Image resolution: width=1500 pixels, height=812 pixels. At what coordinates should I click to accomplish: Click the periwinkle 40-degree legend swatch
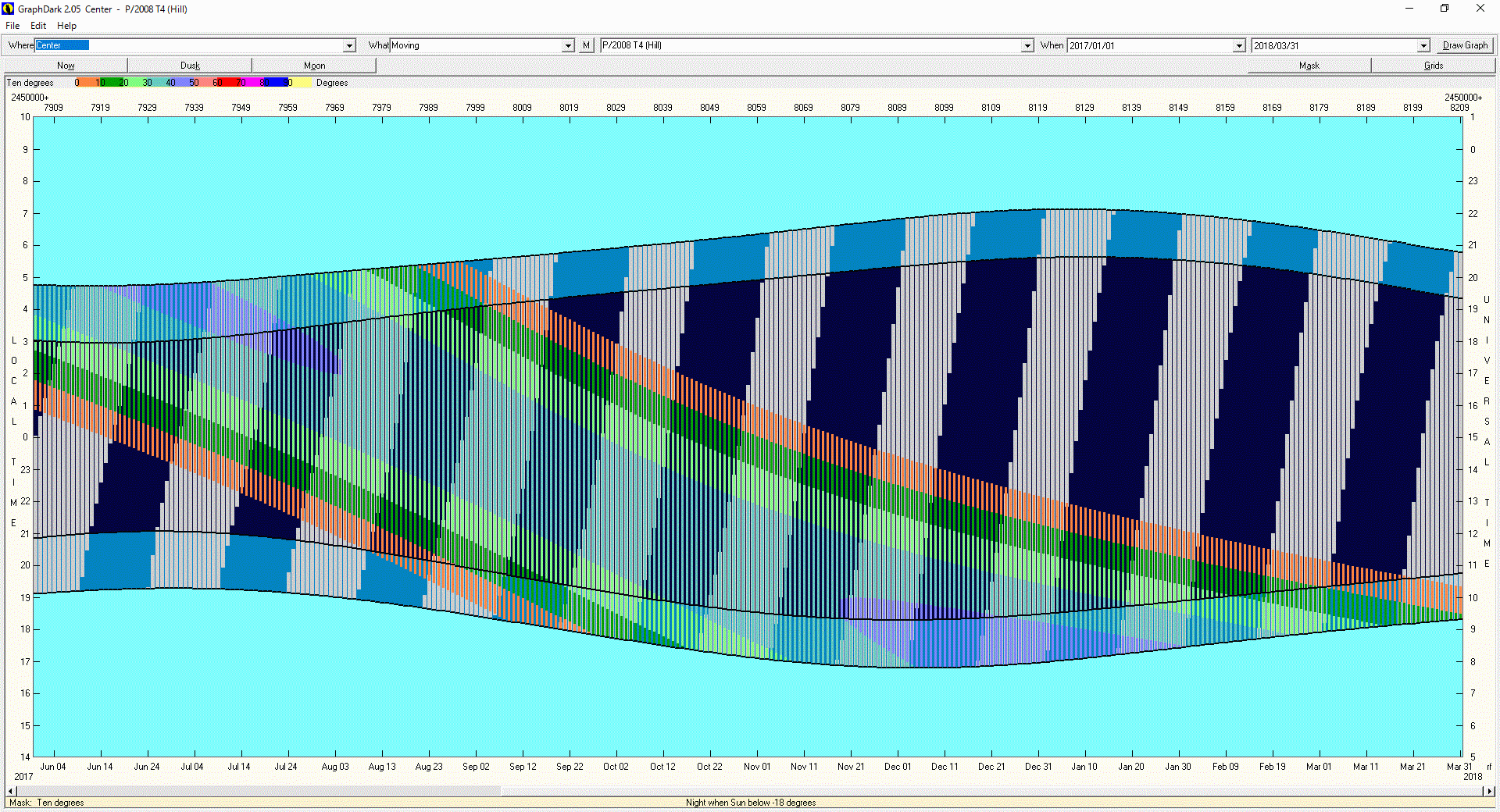(182, 83)
